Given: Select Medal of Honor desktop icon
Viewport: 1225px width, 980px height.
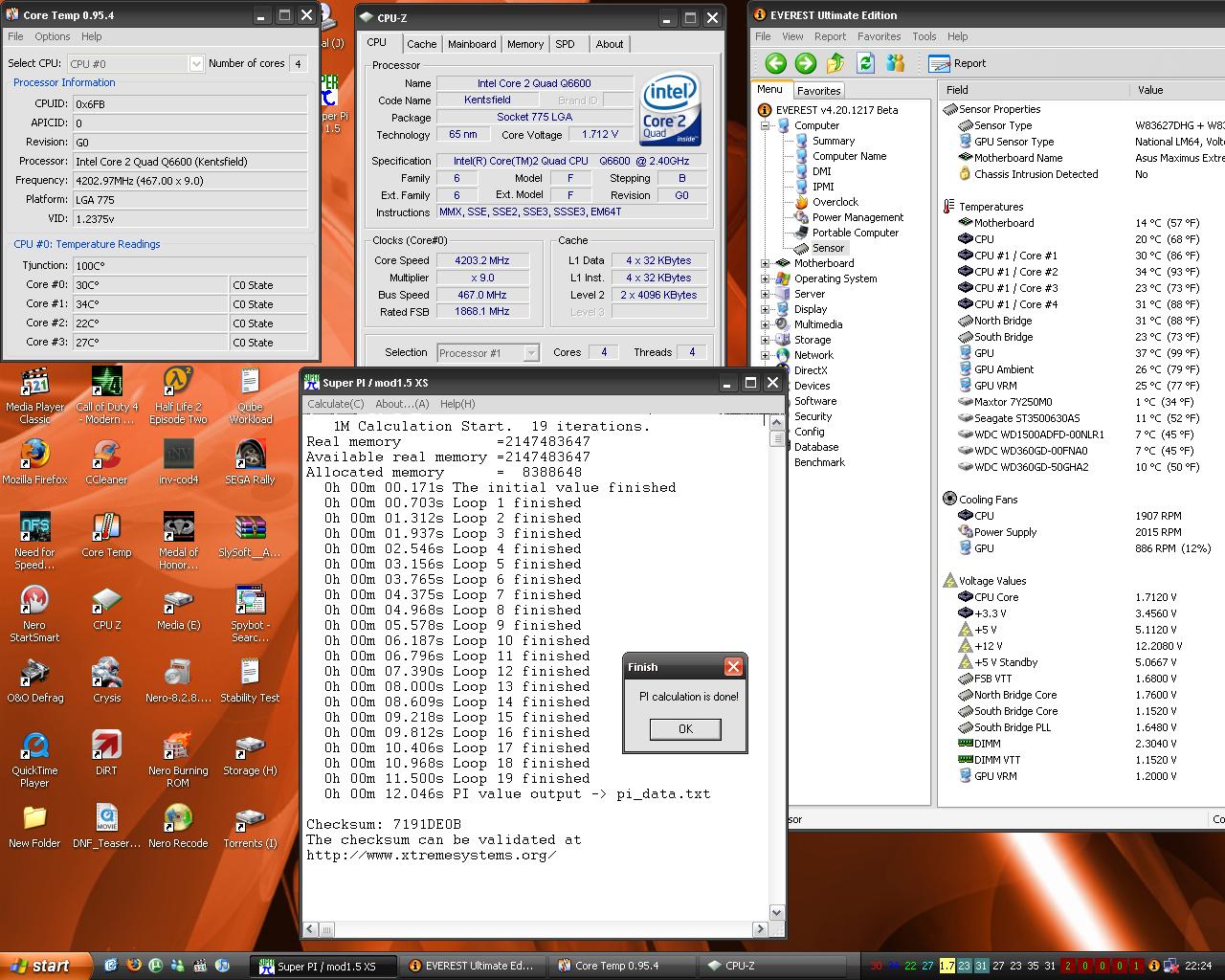Looking at the screenshot, I should tap(178, 541).
